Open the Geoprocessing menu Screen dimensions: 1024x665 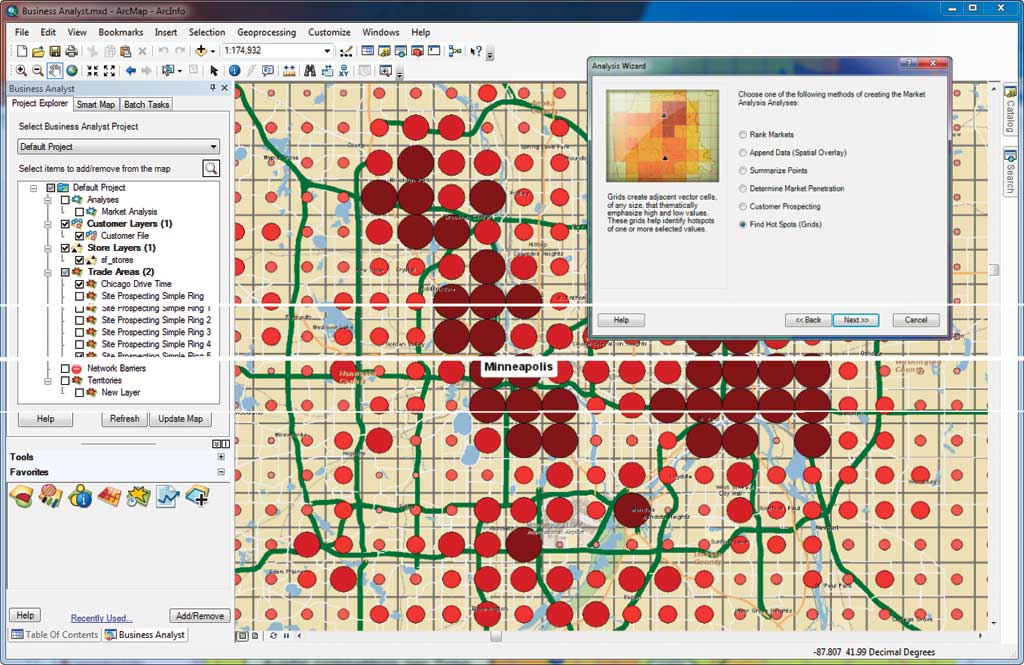[265, 32]
